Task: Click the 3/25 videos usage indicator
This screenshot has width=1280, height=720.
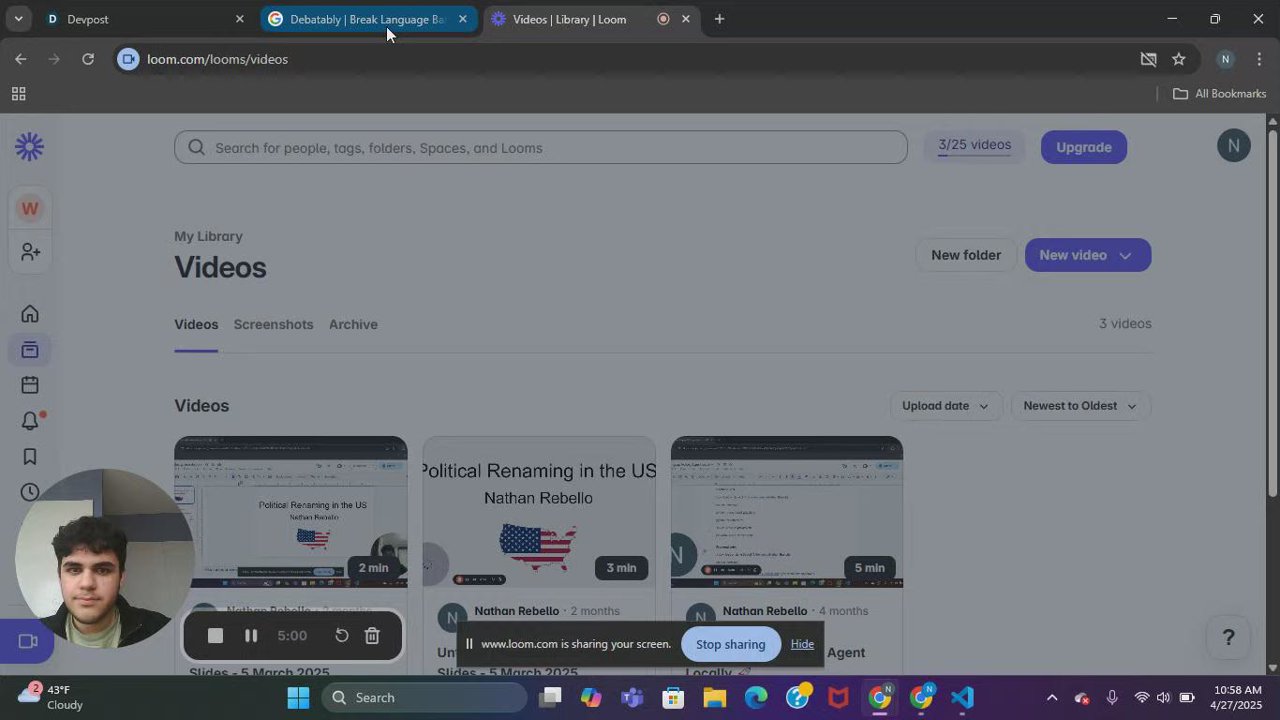Action: (974, 147)
